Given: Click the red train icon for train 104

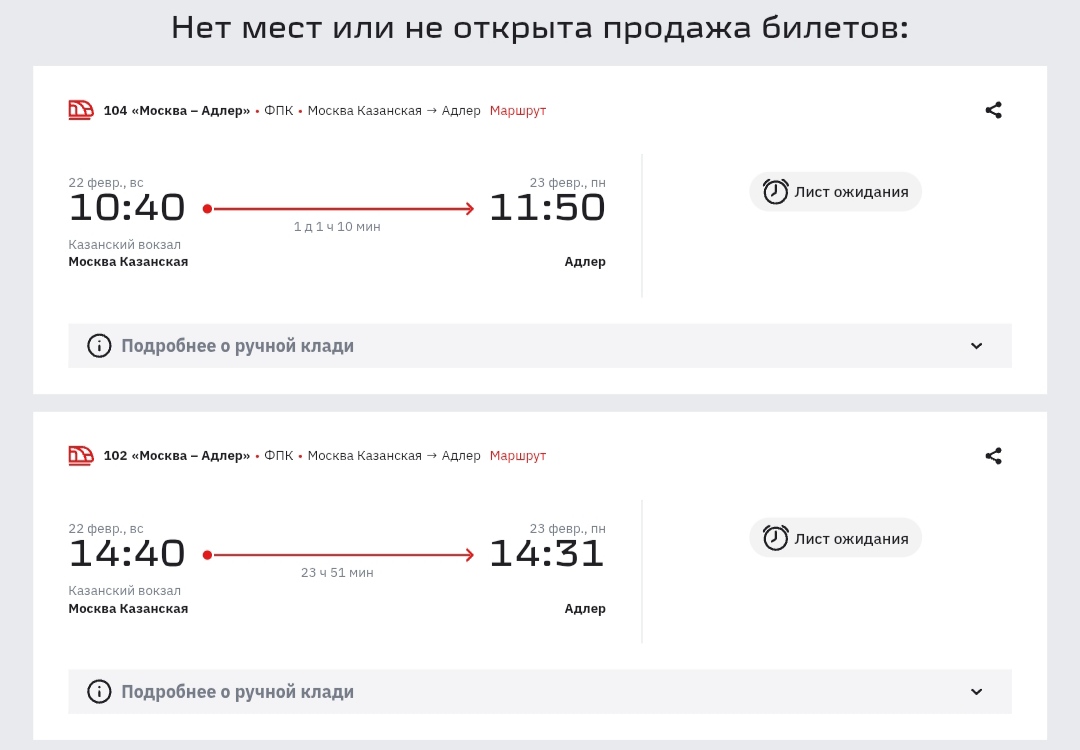Looking at the screenshot, I should pos(81,110).
